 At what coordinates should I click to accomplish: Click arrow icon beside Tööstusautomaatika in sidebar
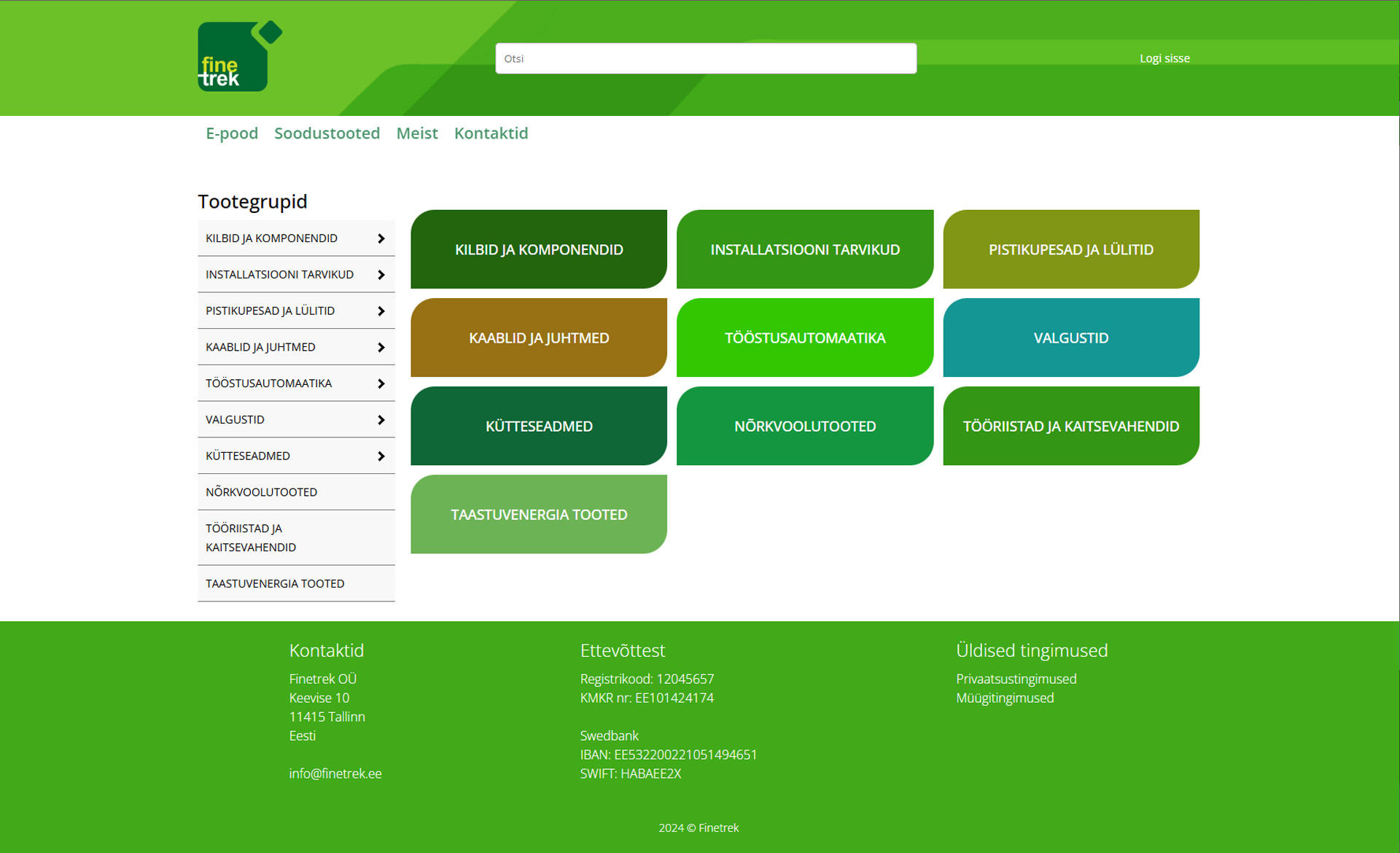[x=381, y=383]
